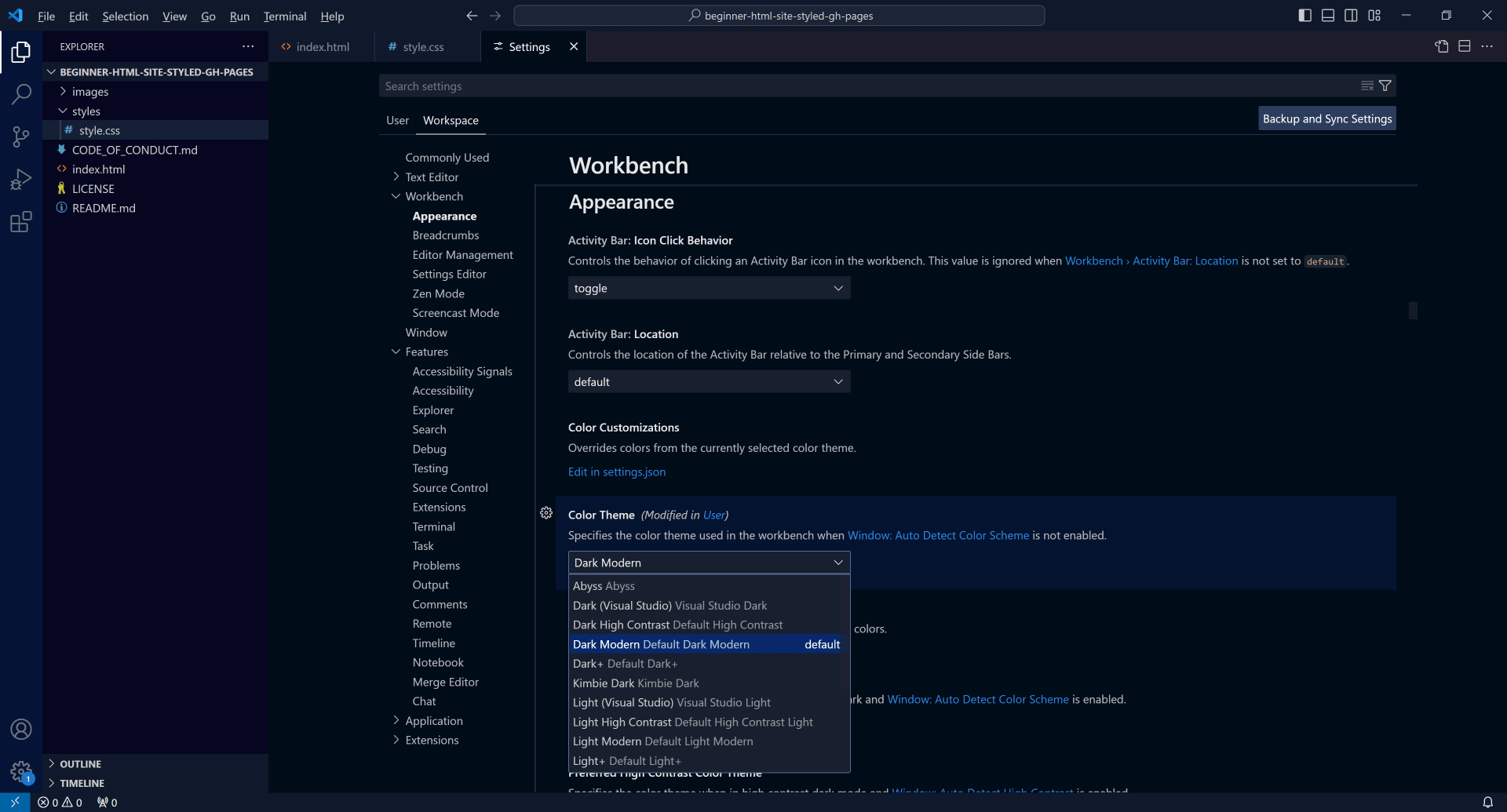
Task: Toggle the secondary side bar layout icon
Action: click(x=1351, y=16)
